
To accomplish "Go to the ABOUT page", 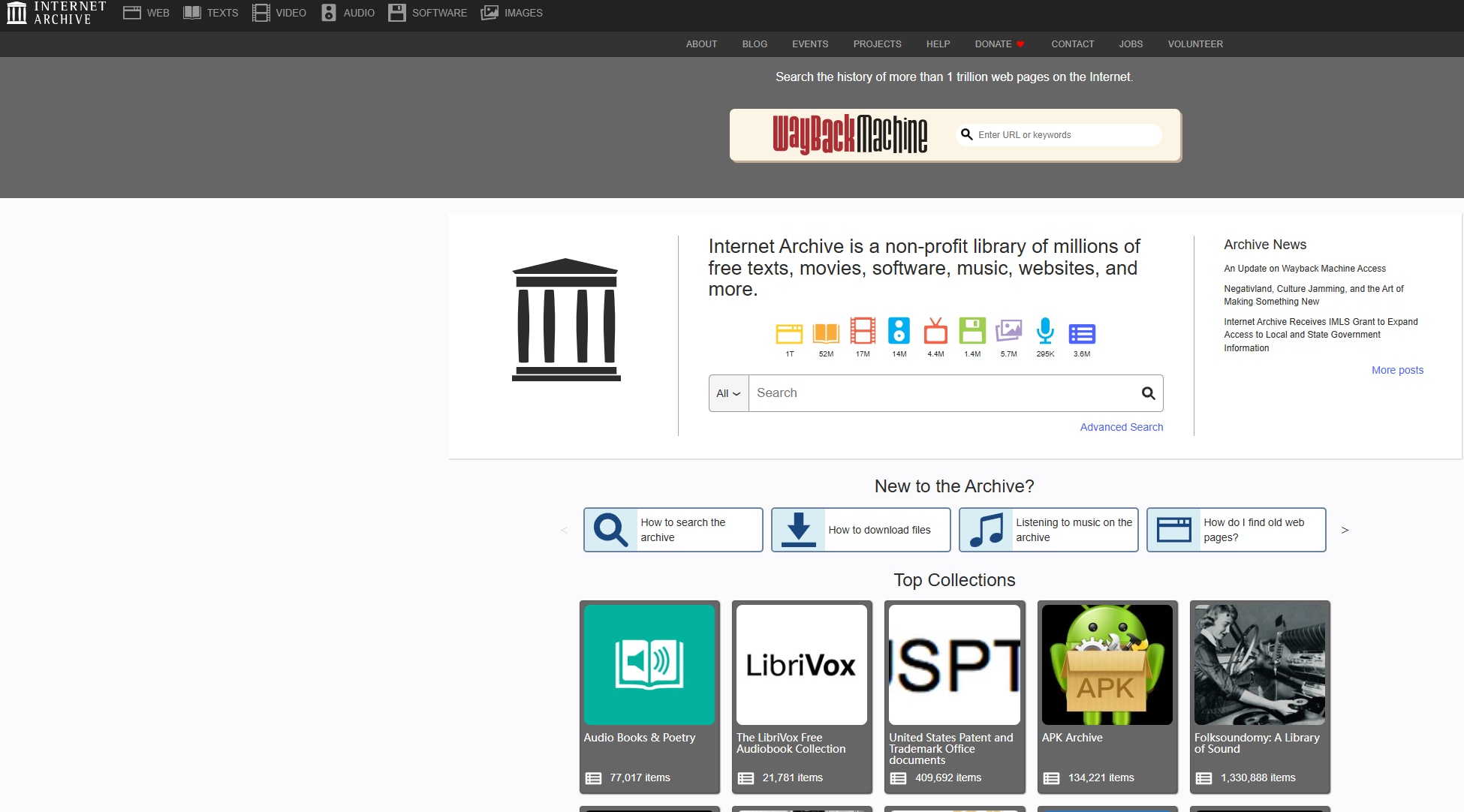I will pos(701,44).
